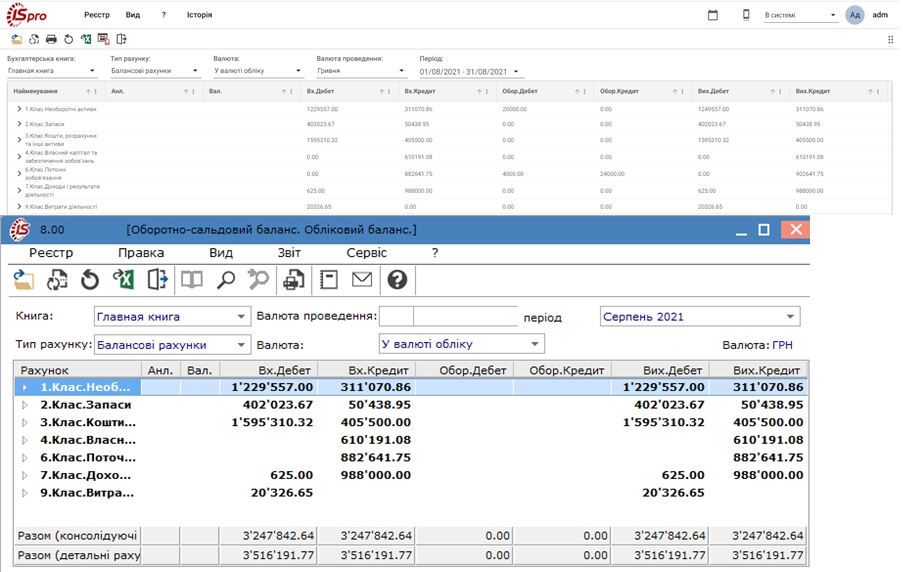Expand 1.Клас.Необоротні активи row in web table

[x=19, y=109]
